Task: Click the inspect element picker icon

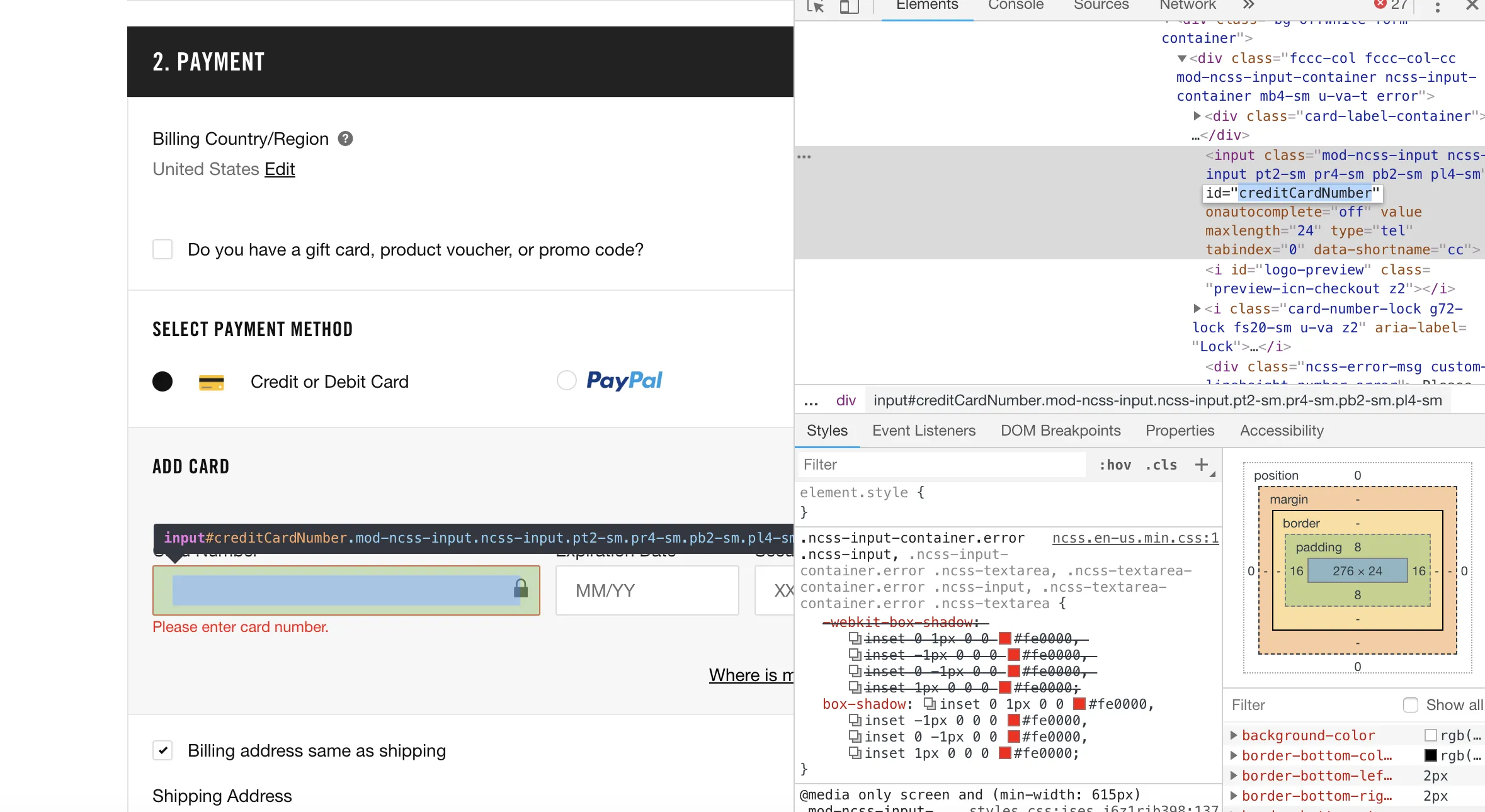Action: (816, 6)
